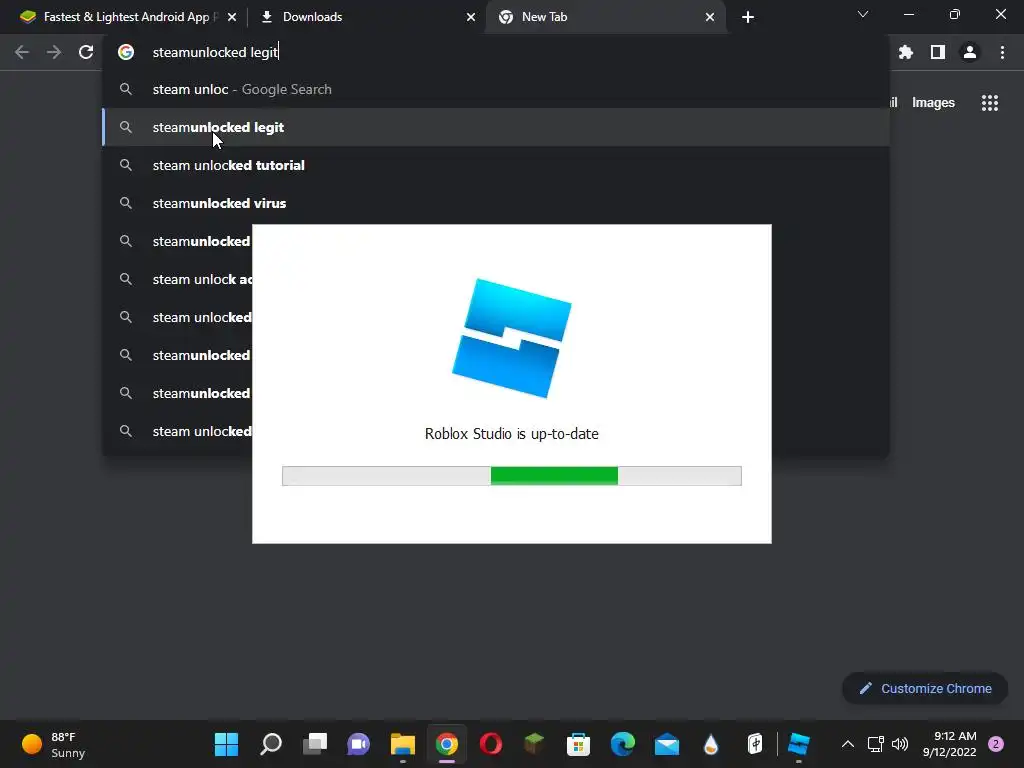This screenshot has height=768, width=1024.
Task: Open the volume speaker tray icon
Action: pyautogui.click(x=900, y=744)
